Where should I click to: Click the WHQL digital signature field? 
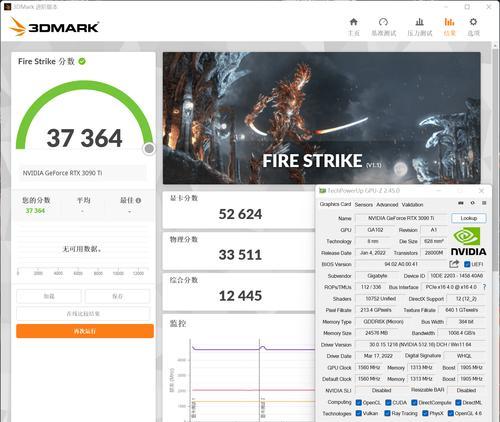[464, 356]
